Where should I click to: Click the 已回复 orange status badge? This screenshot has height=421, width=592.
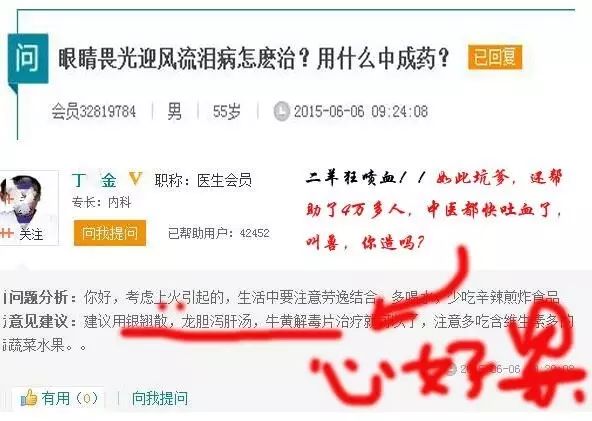pyautogui.click(x=495, y=57)
